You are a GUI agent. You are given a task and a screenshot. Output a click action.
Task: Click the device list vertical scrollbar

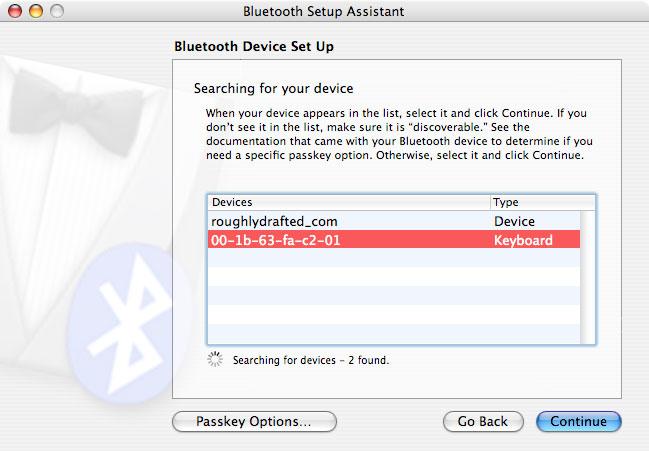point(587,277)
